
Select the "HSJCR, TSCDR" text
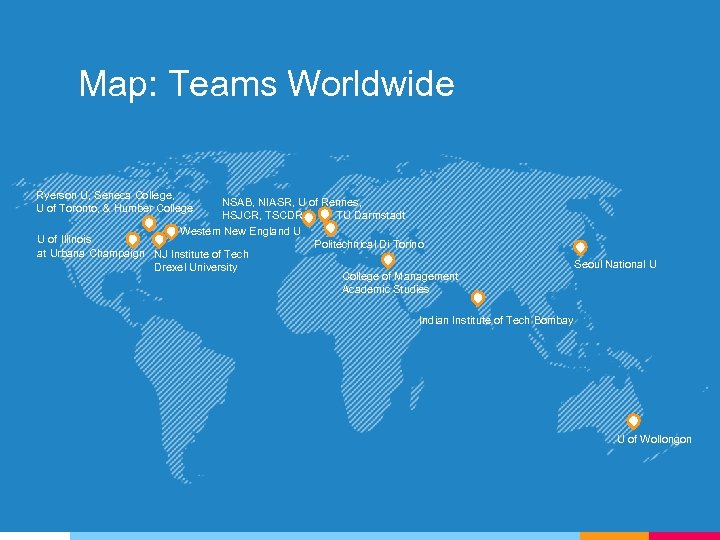(262, 215)
